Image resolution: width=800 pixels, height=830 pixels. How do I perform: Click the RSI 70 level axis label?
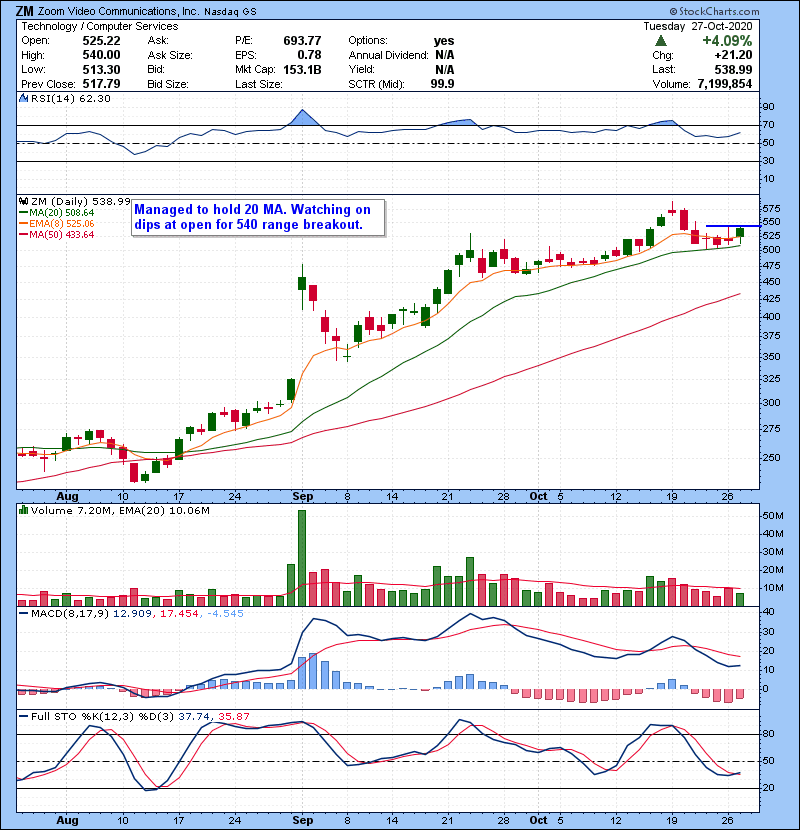(768, 125)
